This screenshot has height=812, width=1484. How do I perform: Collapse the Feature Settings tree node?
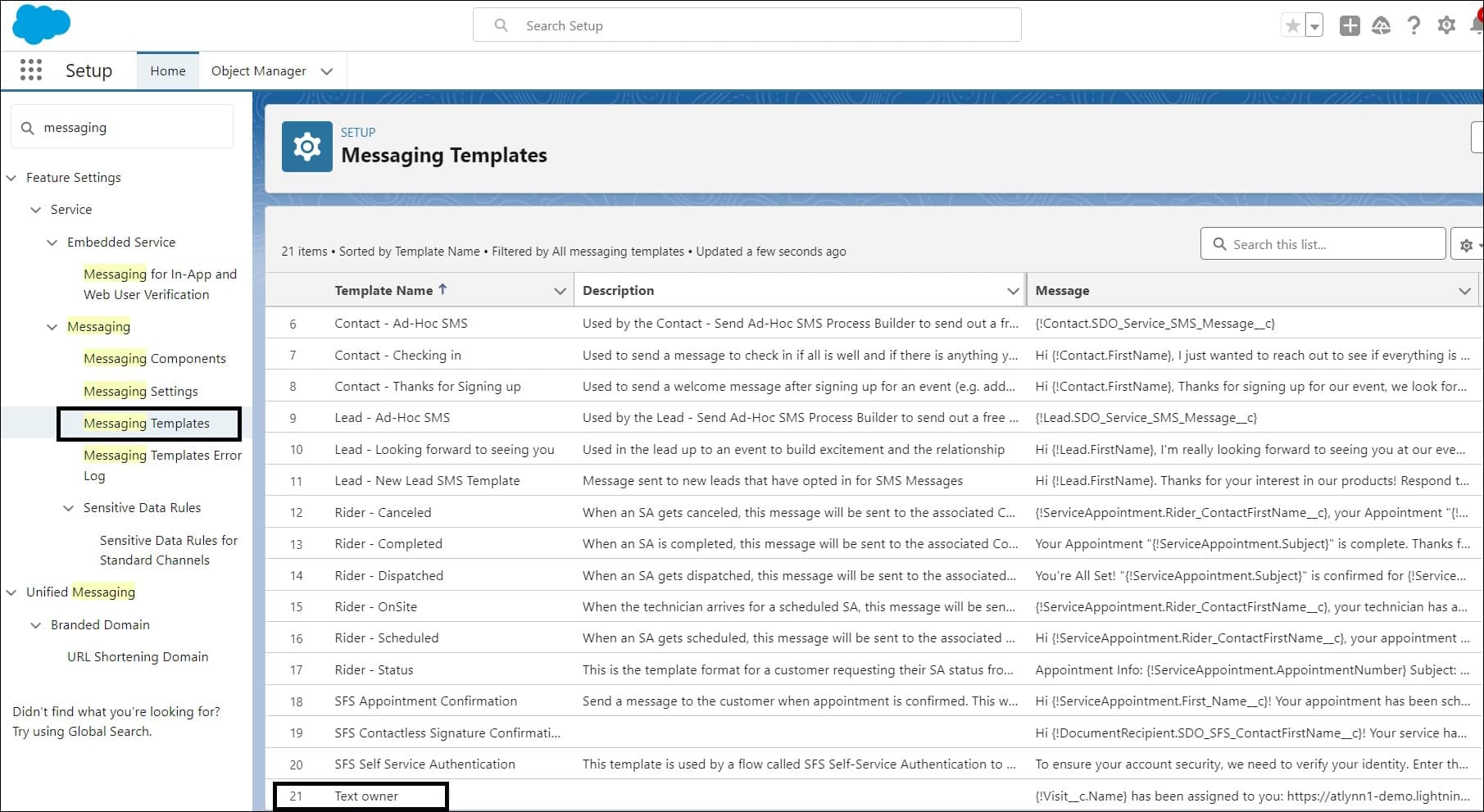11,178
